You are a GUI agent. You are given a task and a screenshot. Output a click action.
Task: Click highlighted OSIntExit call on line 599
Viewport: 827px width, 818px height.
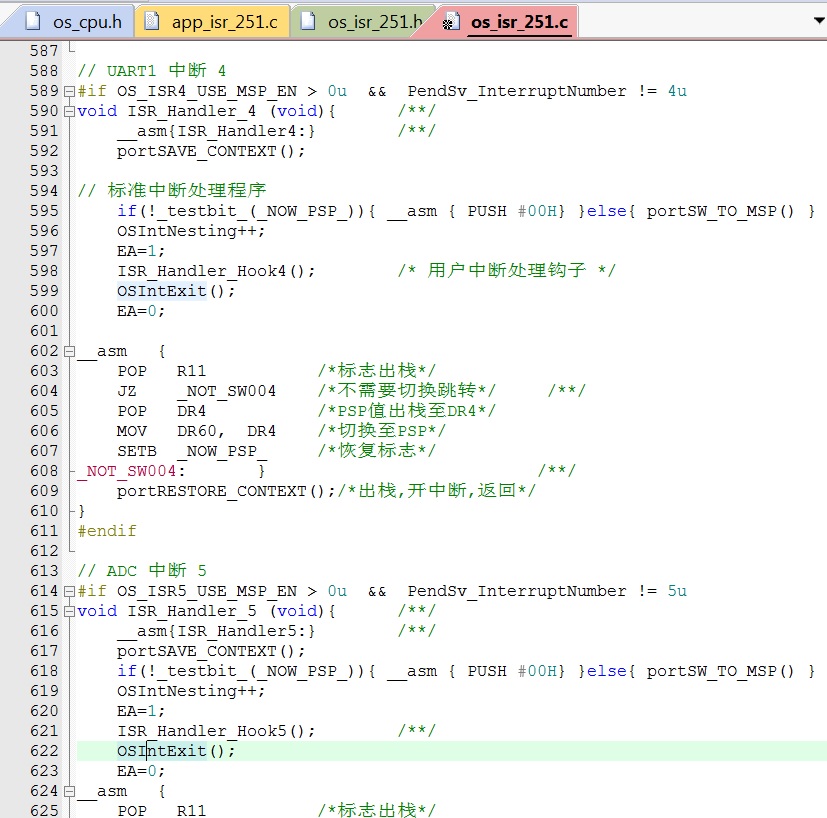(161, 291)
